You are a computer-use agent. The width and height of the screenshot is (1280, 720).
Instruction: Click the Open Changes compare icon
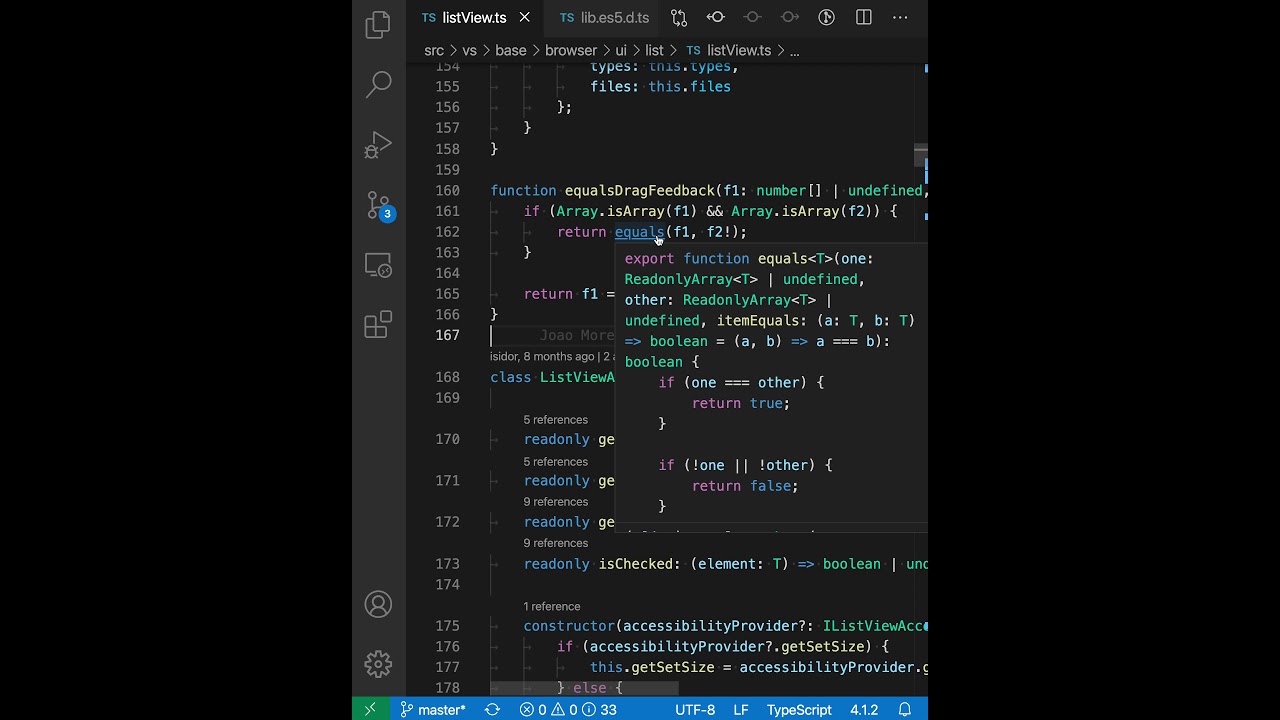click(679, 17)
